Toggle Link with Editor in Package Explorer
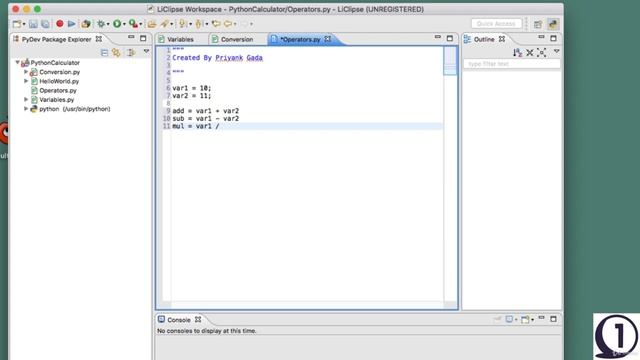Screen dimensions: 640x360 click(x=117, y=53)
